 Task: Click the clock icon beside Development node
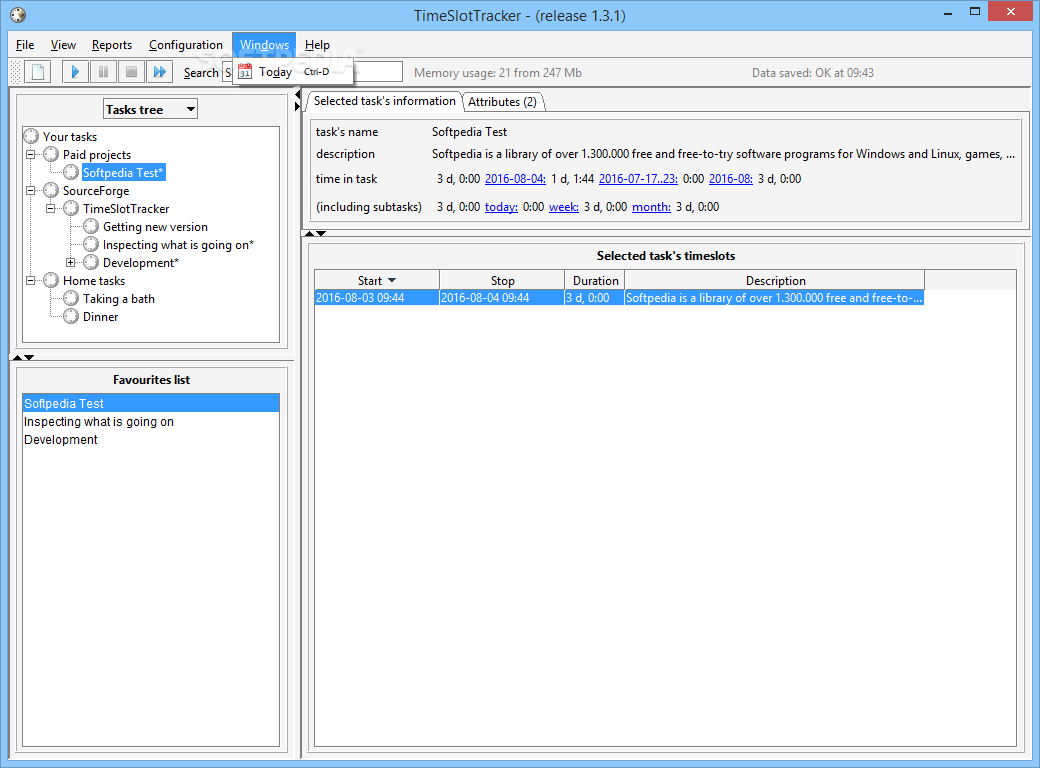91,262
